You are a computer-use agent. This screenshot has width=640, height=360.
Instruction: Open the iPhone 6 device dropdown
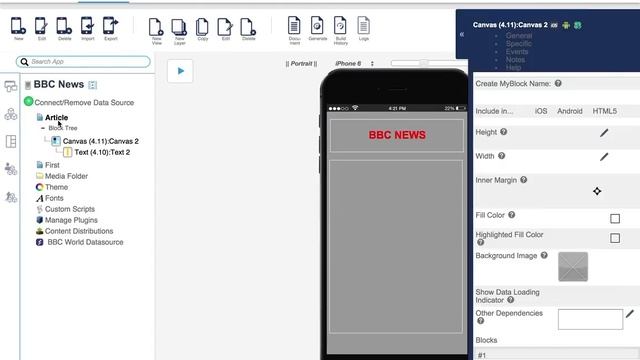point(354,64)
